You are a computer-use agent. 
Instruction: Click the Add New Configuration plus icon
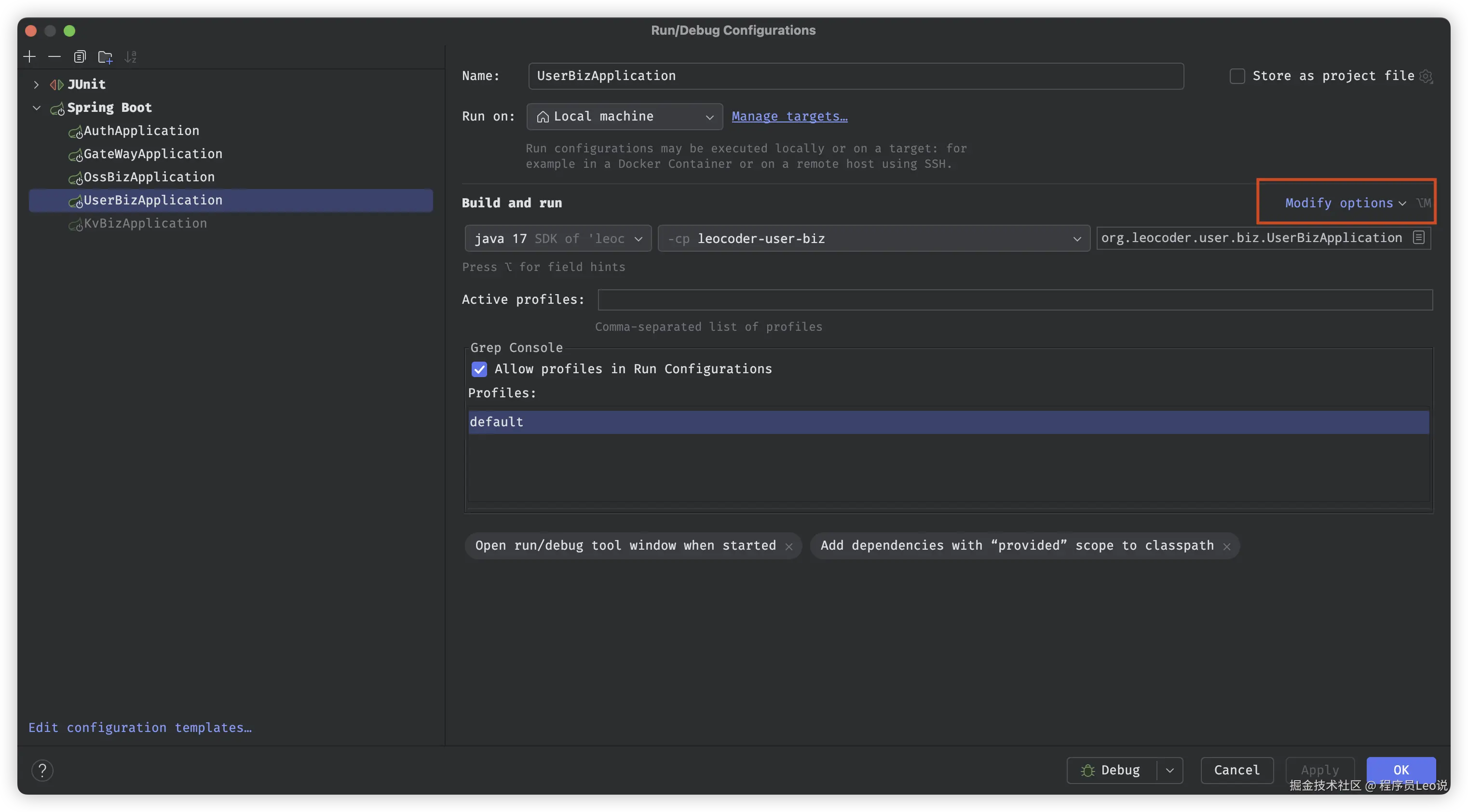pyautogui.click(x=29, y=56)
